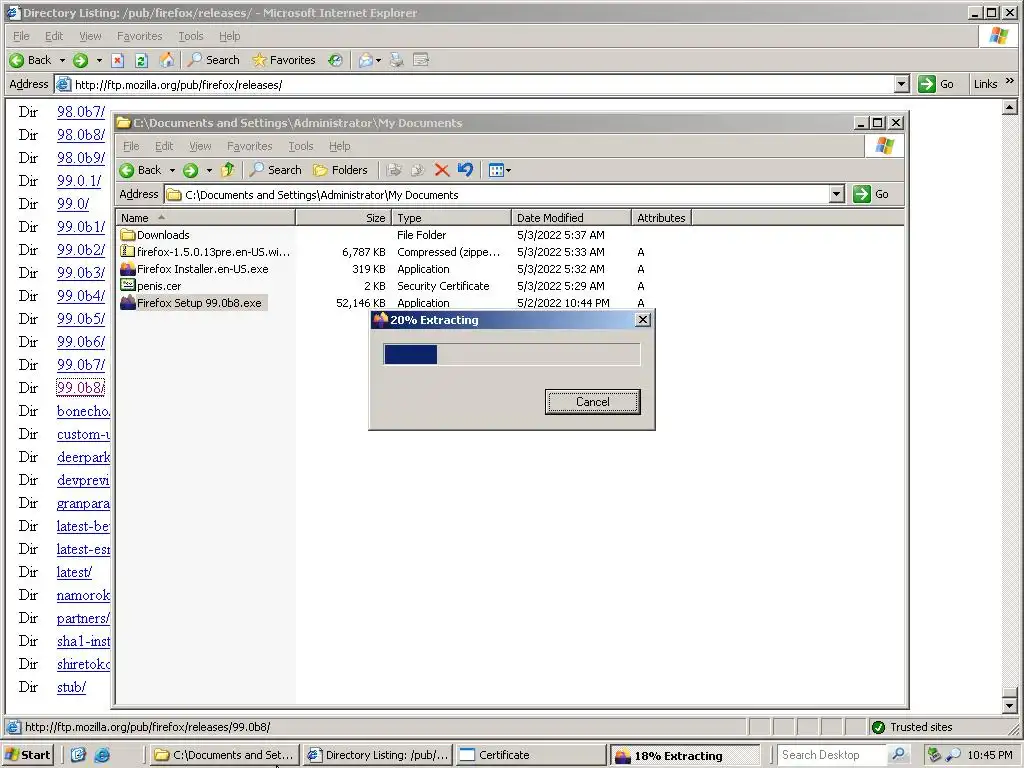Open the Help menu in Internet Explorer
The width and height of the screenshot is (1024, 768).
(x=229, y=36)
